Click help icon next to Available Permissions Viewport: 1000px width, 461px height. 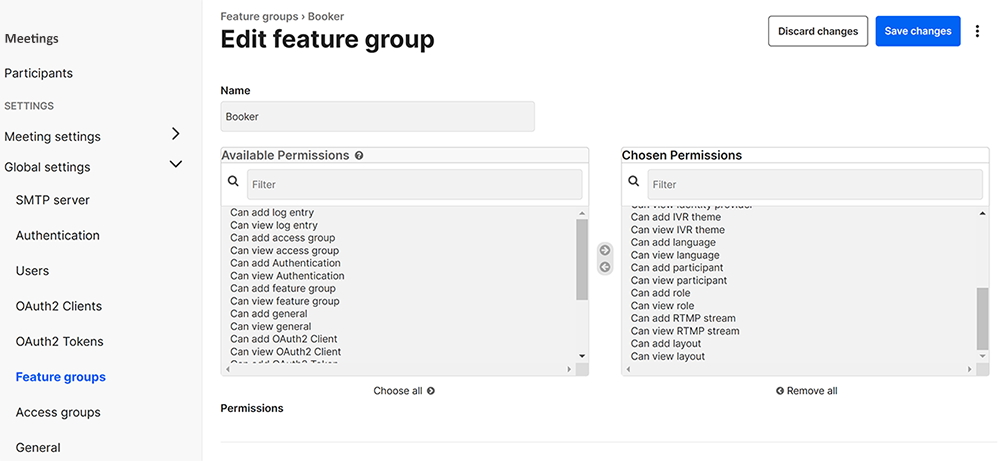point(359,156)
